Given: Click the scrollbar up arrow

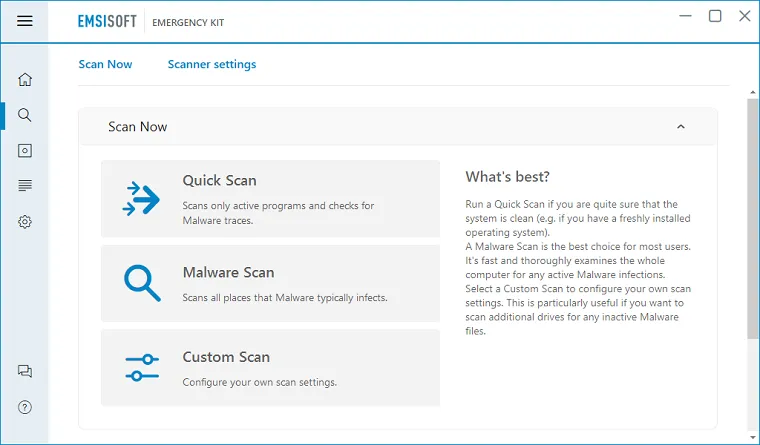Looking at the screenshot, I should pyautogui.click(x=753, y=92).
